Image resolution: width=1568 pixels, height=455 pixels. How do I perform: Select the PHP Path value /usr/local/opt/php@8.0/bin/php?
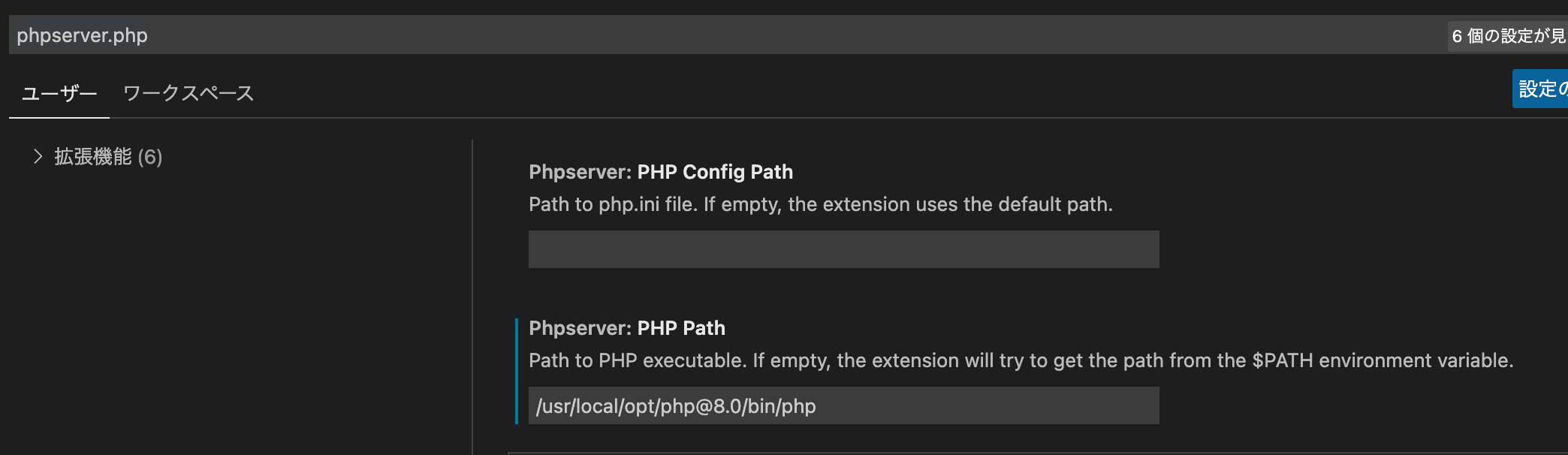point(675,405)
